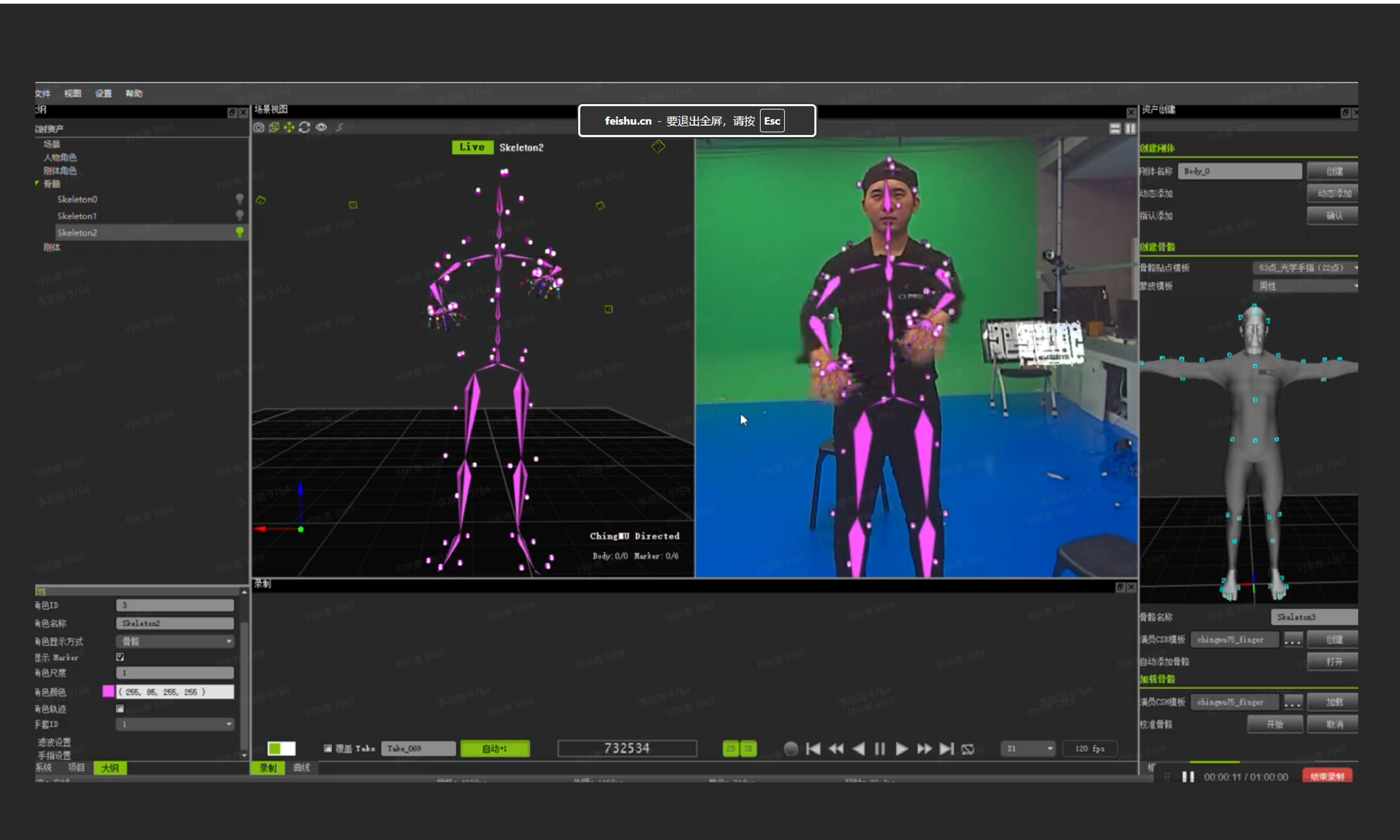The width and height of the screenshot is (1400, 840).
Task: Click the green move arrows icon
Action: pyautogui.click(x=289, y=127)
